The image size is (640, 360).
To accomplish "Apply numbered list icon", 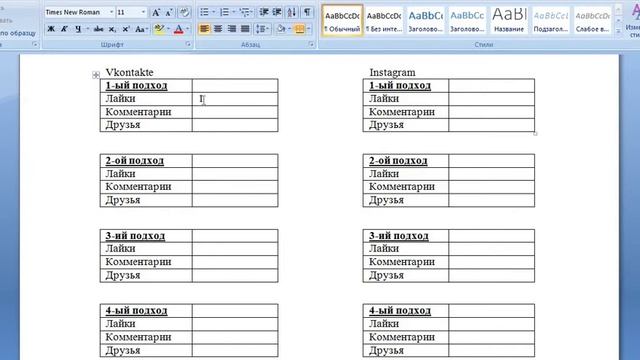I will click(224, 12).
